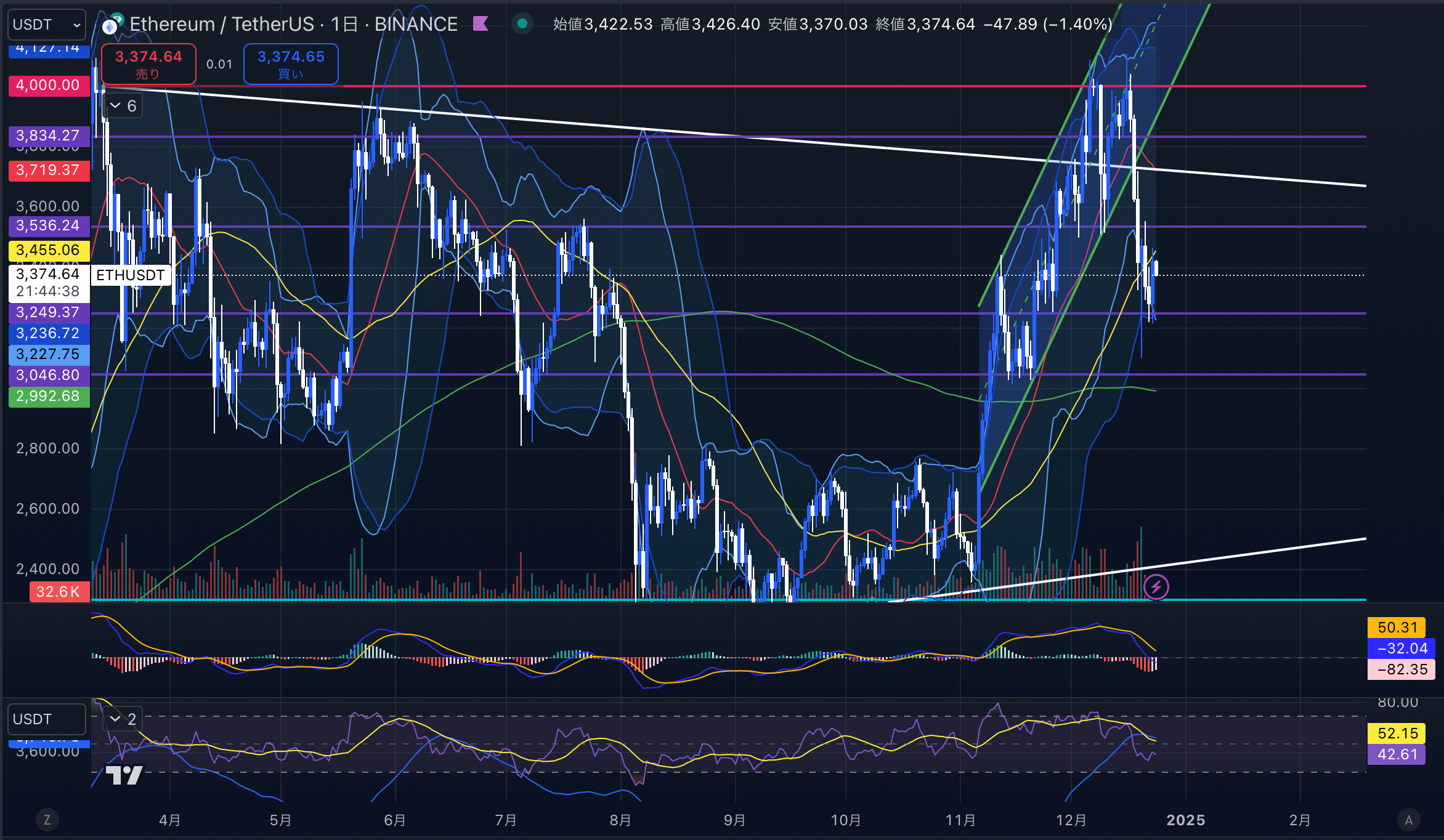Click the 42.61 purple RSI value label

pos(1397,754)
